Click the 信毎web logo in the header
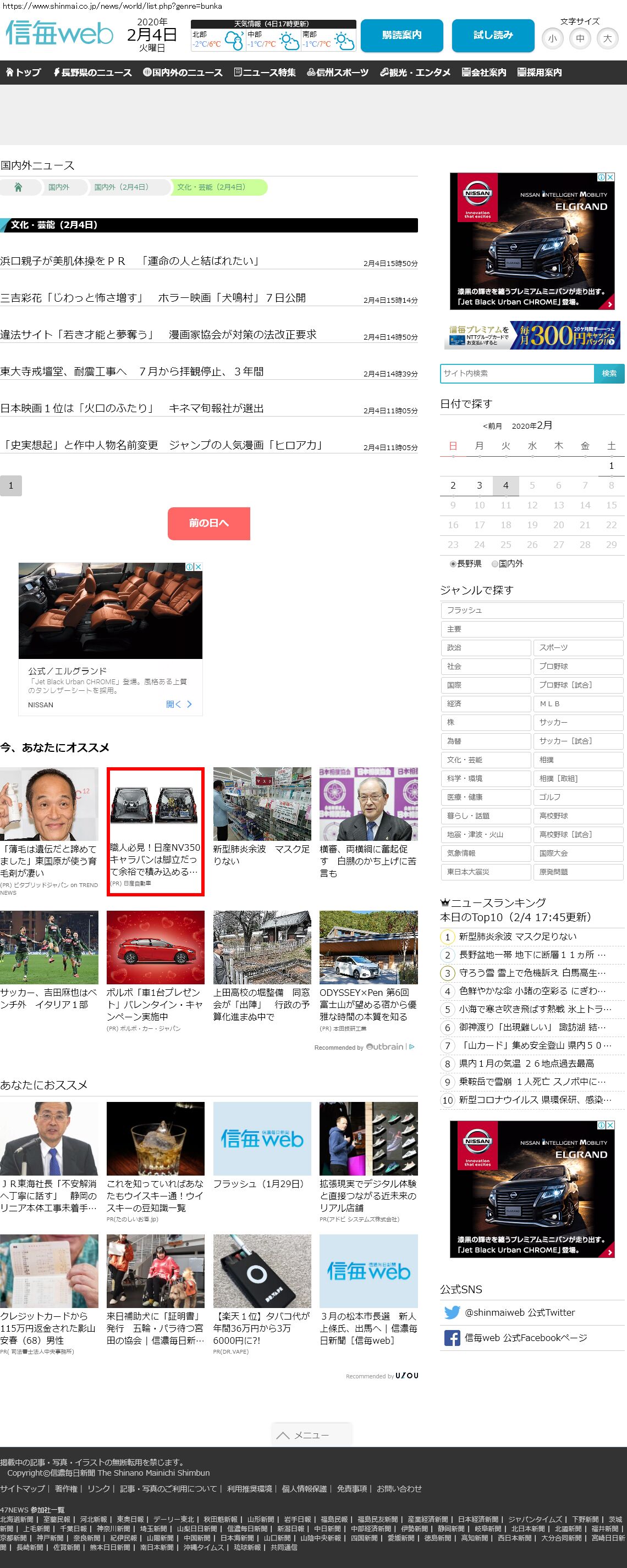The height and width of the screenshot is (1568, 627). (59, 34)
